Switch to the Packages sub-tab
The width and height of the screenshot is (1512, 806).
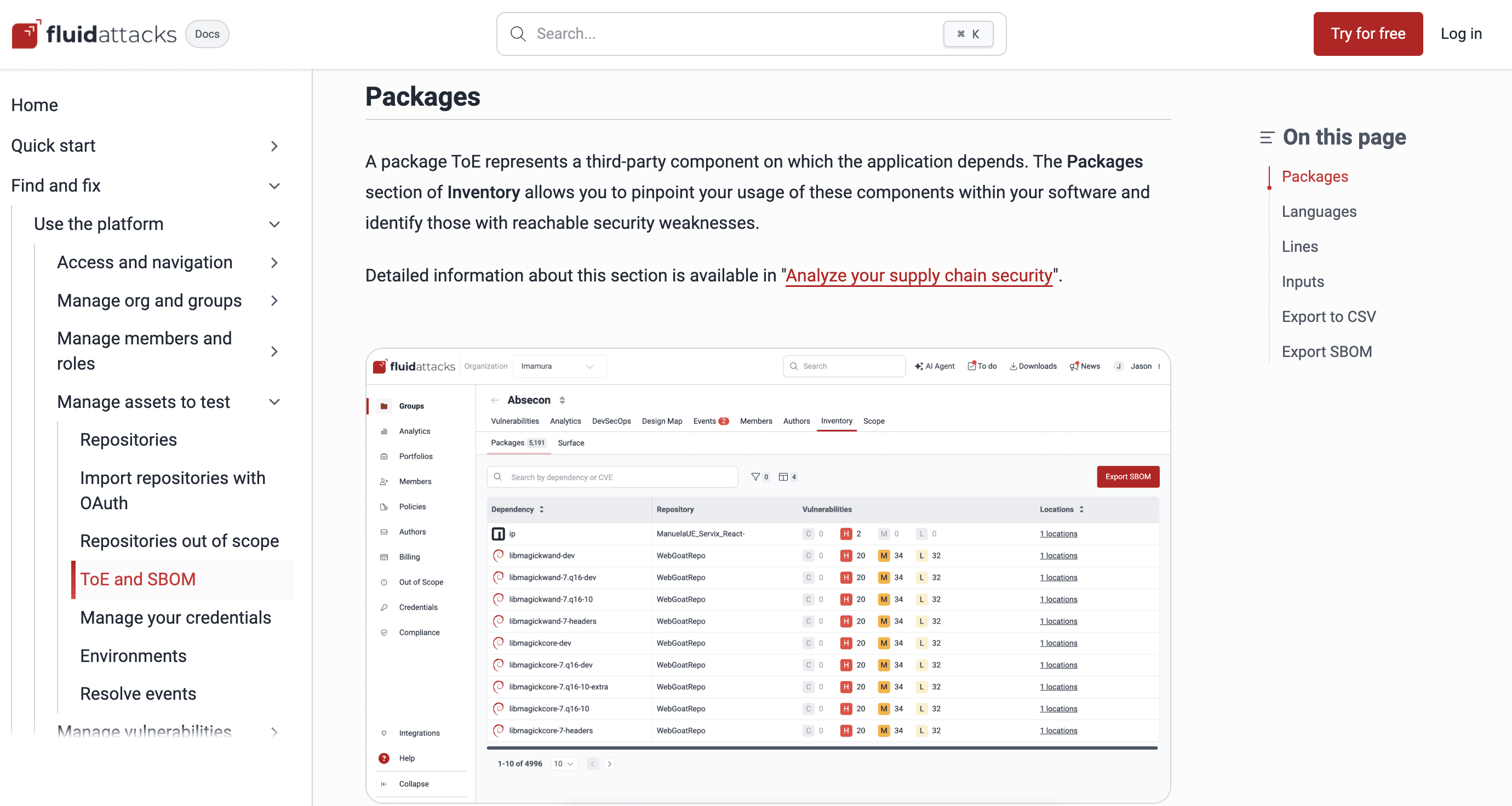click(x=518, y=443)
